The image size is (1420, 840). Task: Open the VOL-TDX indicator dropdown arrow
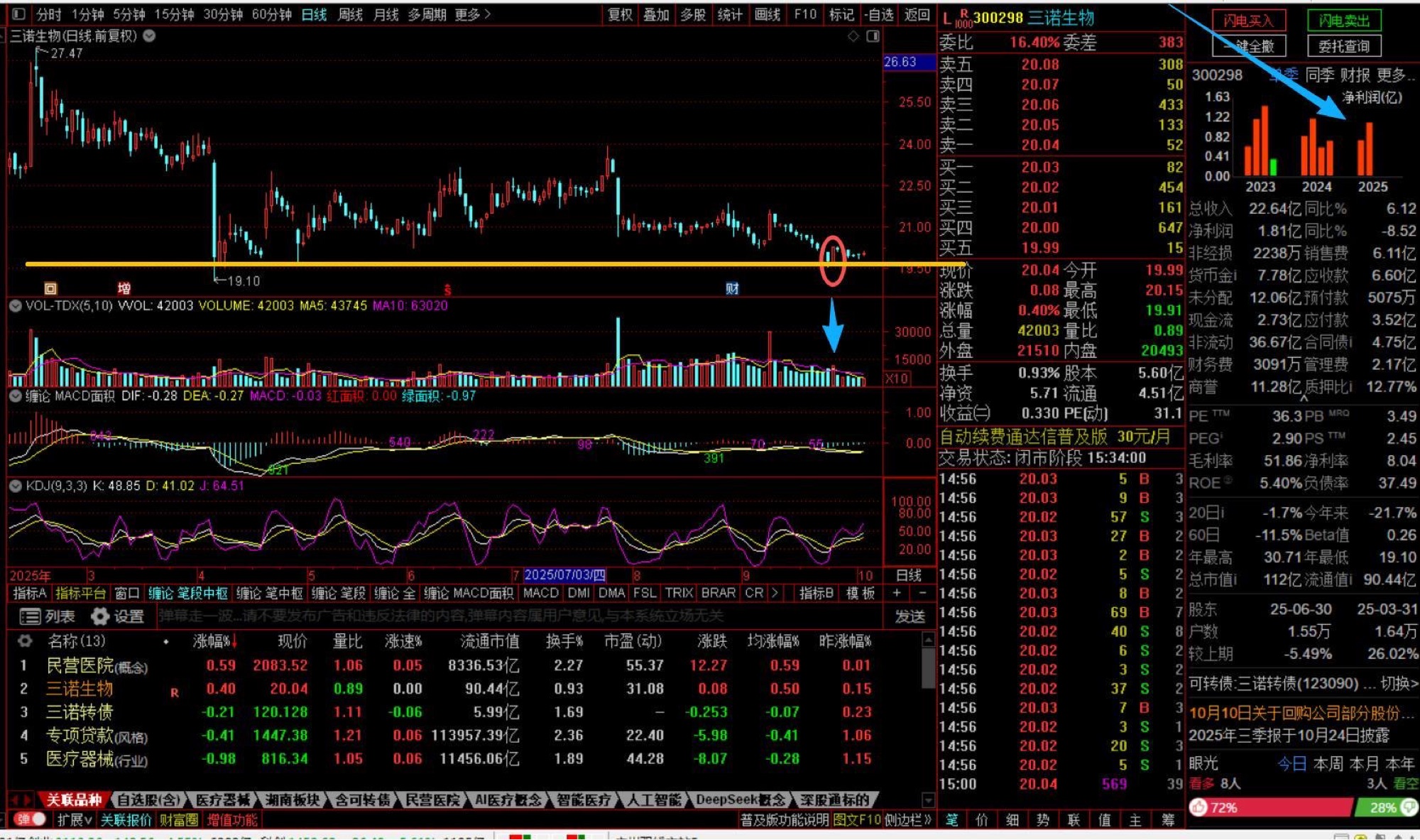coord(15,306)
